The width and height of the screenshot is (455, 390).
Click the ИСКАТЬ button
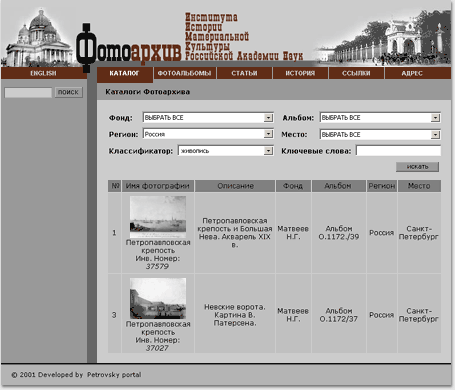[417, 167]
